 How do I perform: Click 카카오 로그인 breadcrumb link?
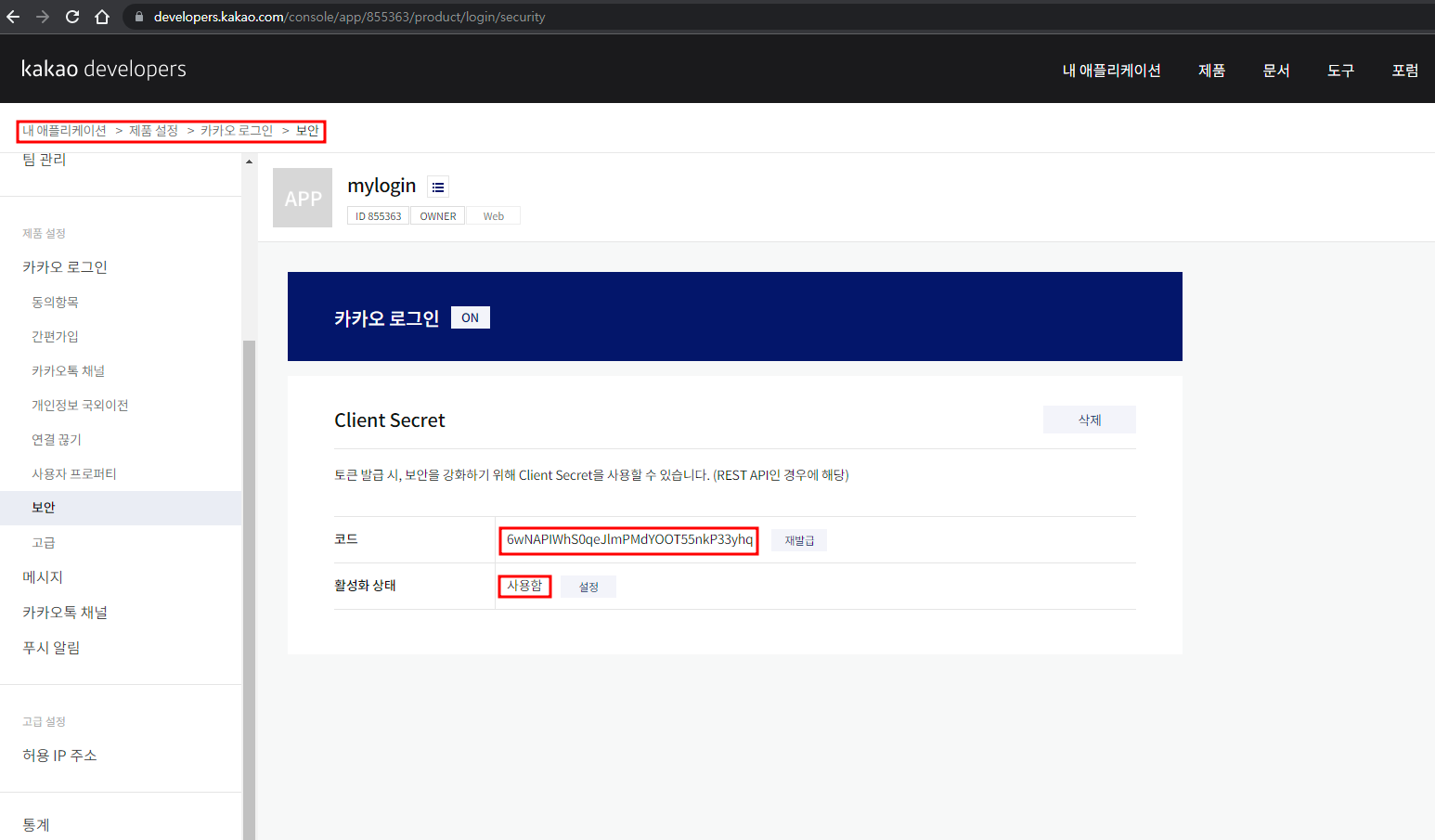click(237, 131)
